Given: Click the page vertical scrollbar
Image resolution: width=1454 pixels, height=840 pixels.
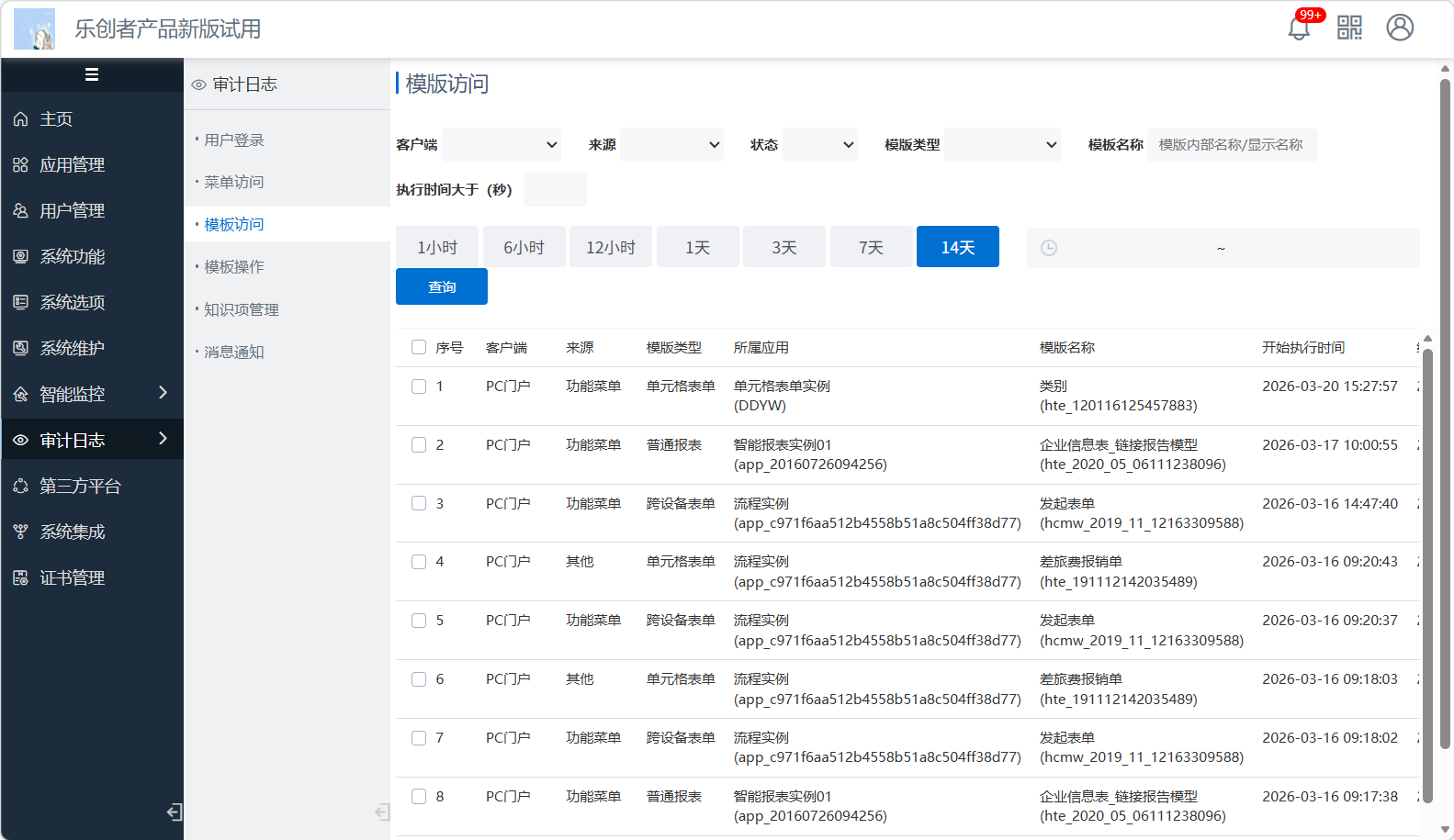Looking at the screenshot, I should tap(1445, 413).
